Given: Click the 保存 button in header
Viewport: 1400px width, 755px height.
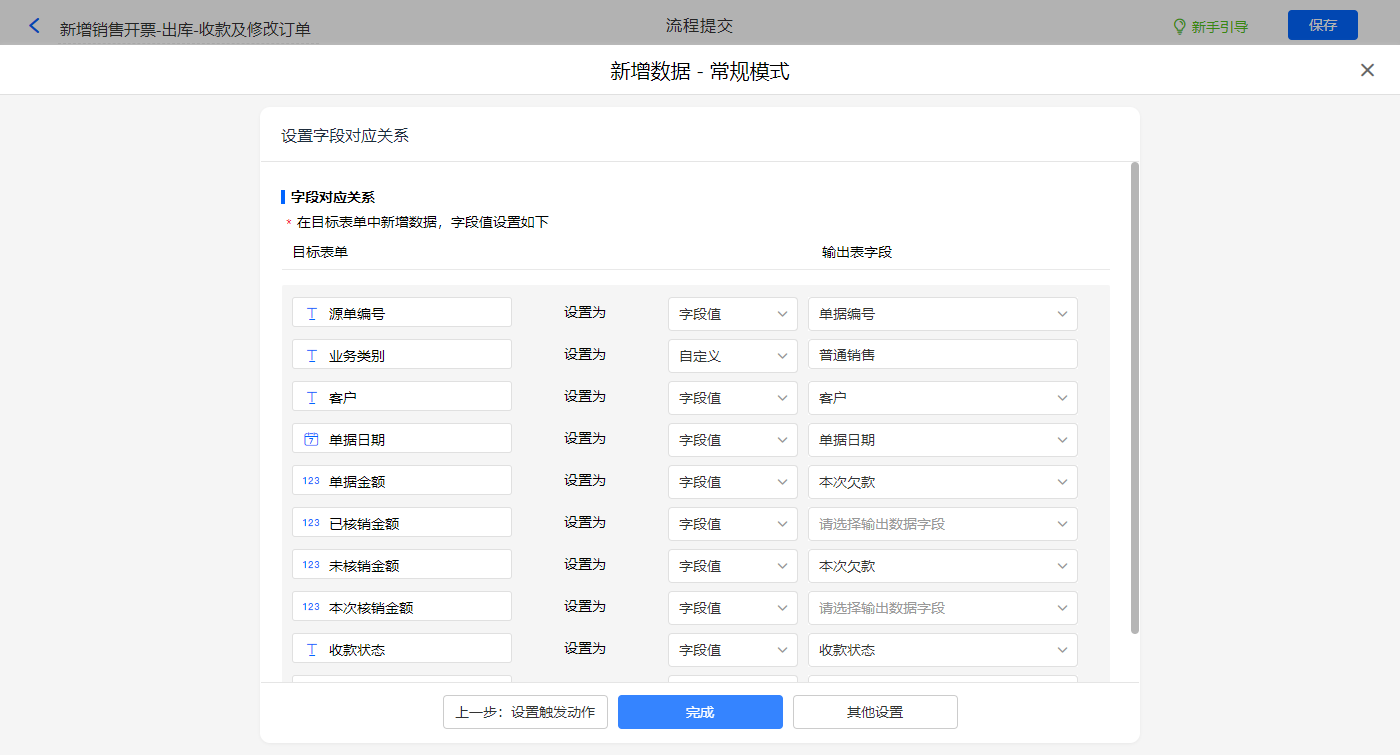Looking at the screenshot, I should point(1322,25).
